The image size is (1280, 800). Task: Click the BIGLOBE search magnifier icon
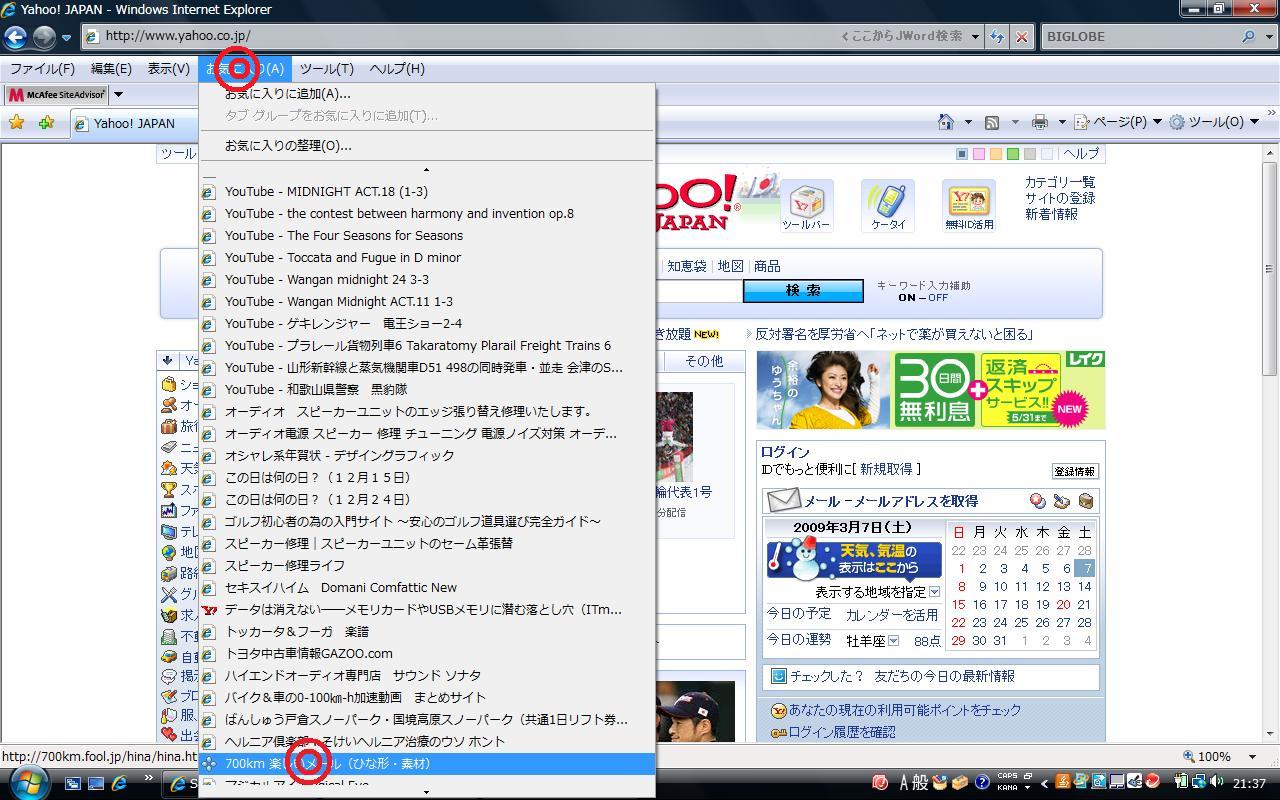[x=1247, y=37]
